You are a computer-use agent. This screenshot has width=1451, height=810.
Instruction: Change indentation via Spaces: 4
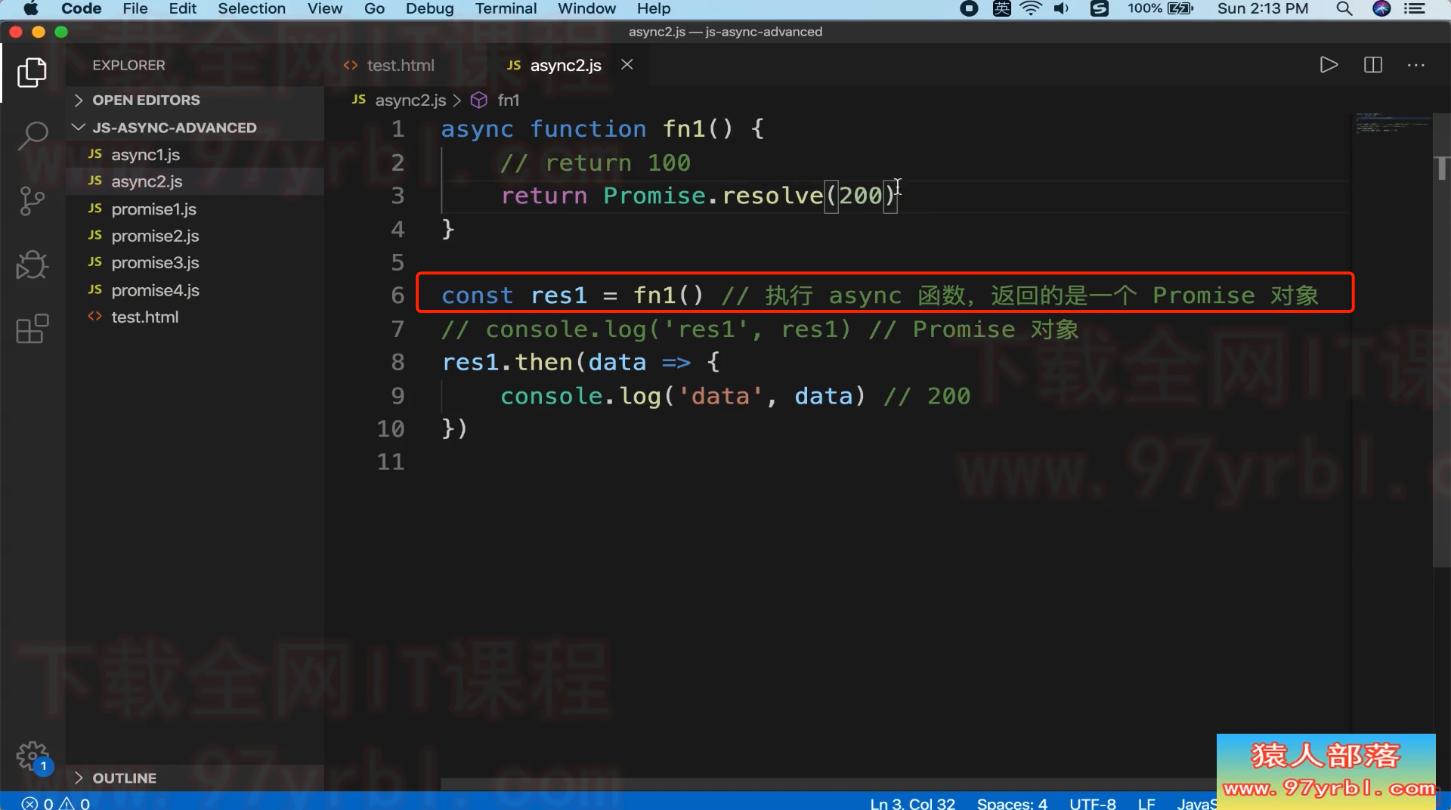point(1012,803)
